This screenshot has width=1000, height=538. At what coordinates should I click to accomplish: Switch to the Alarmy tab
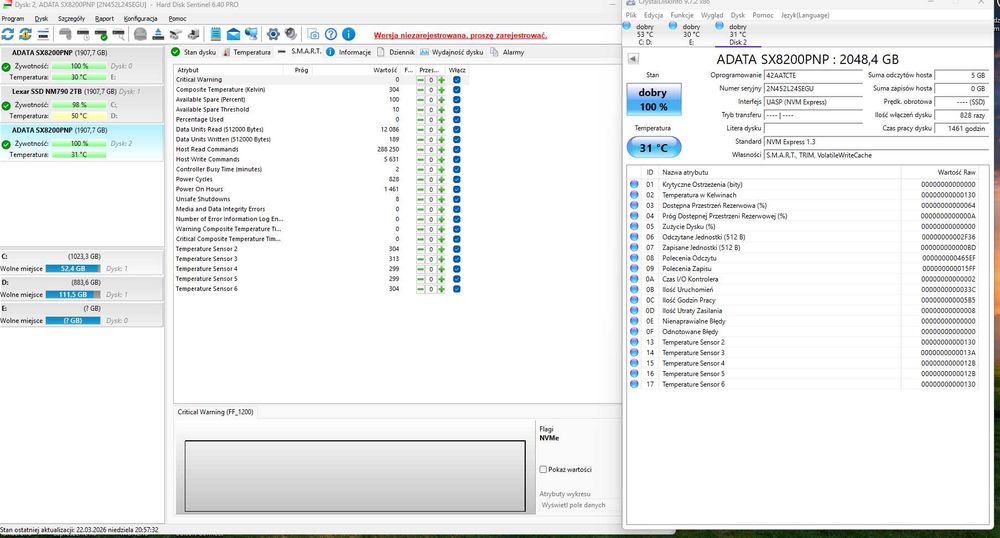[x=508, y=52]
